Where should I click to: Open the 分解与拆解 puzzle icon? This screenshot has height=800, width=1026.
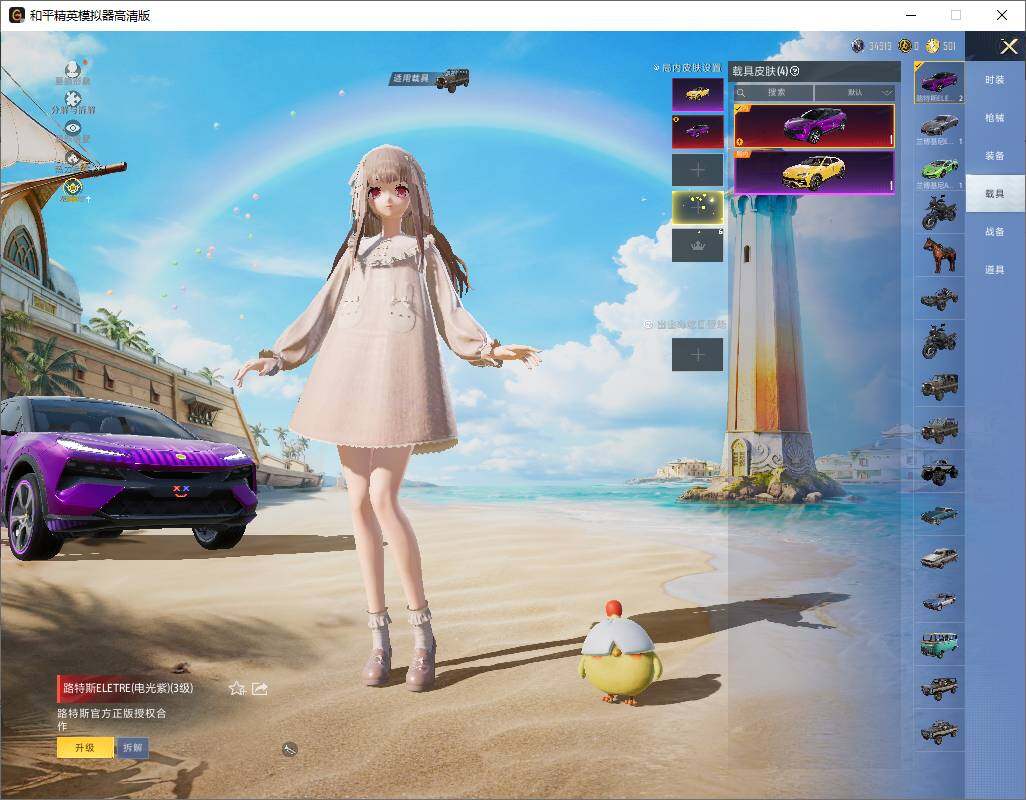[73, 102]
